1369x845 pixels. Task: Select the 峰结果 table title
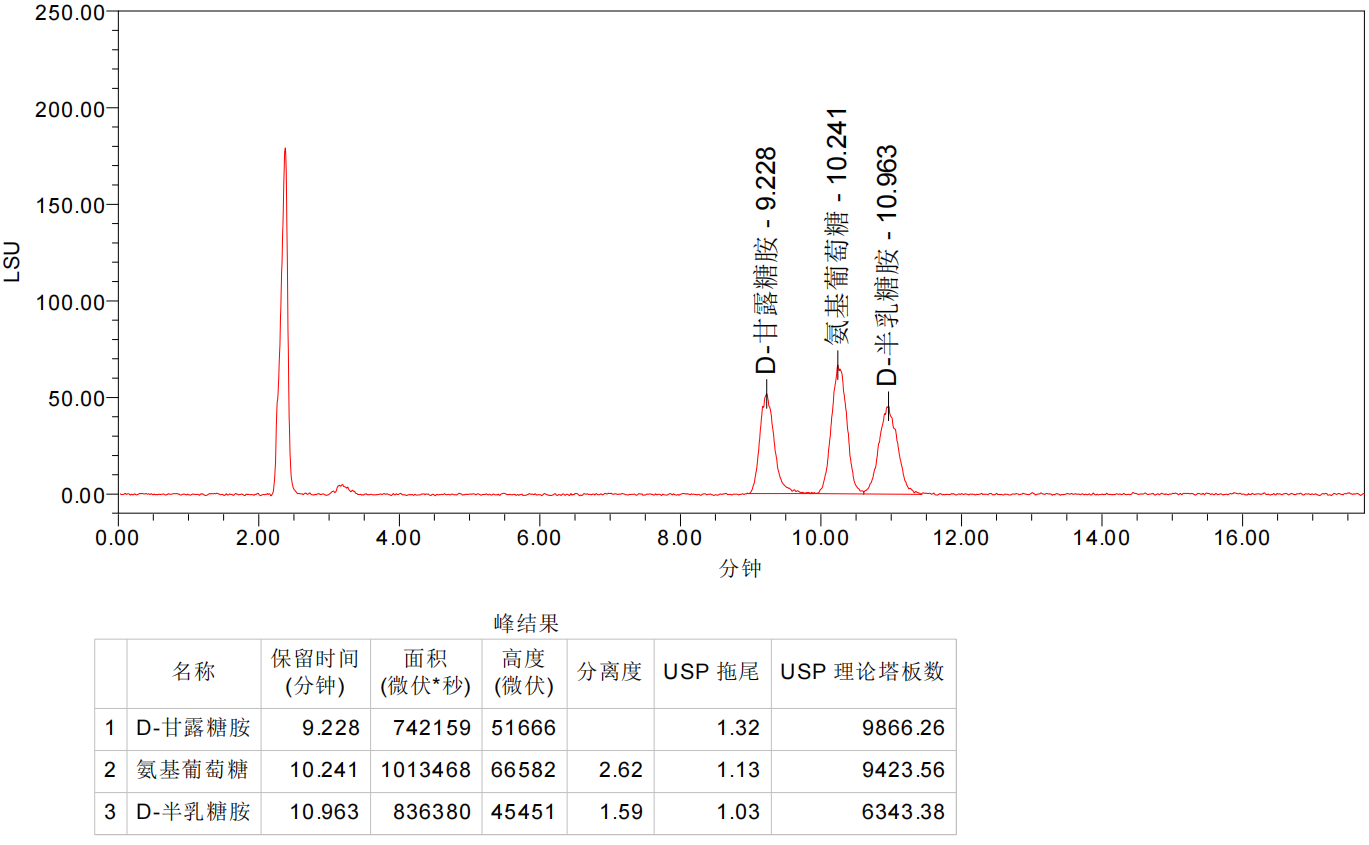click(x=526, y=624)
